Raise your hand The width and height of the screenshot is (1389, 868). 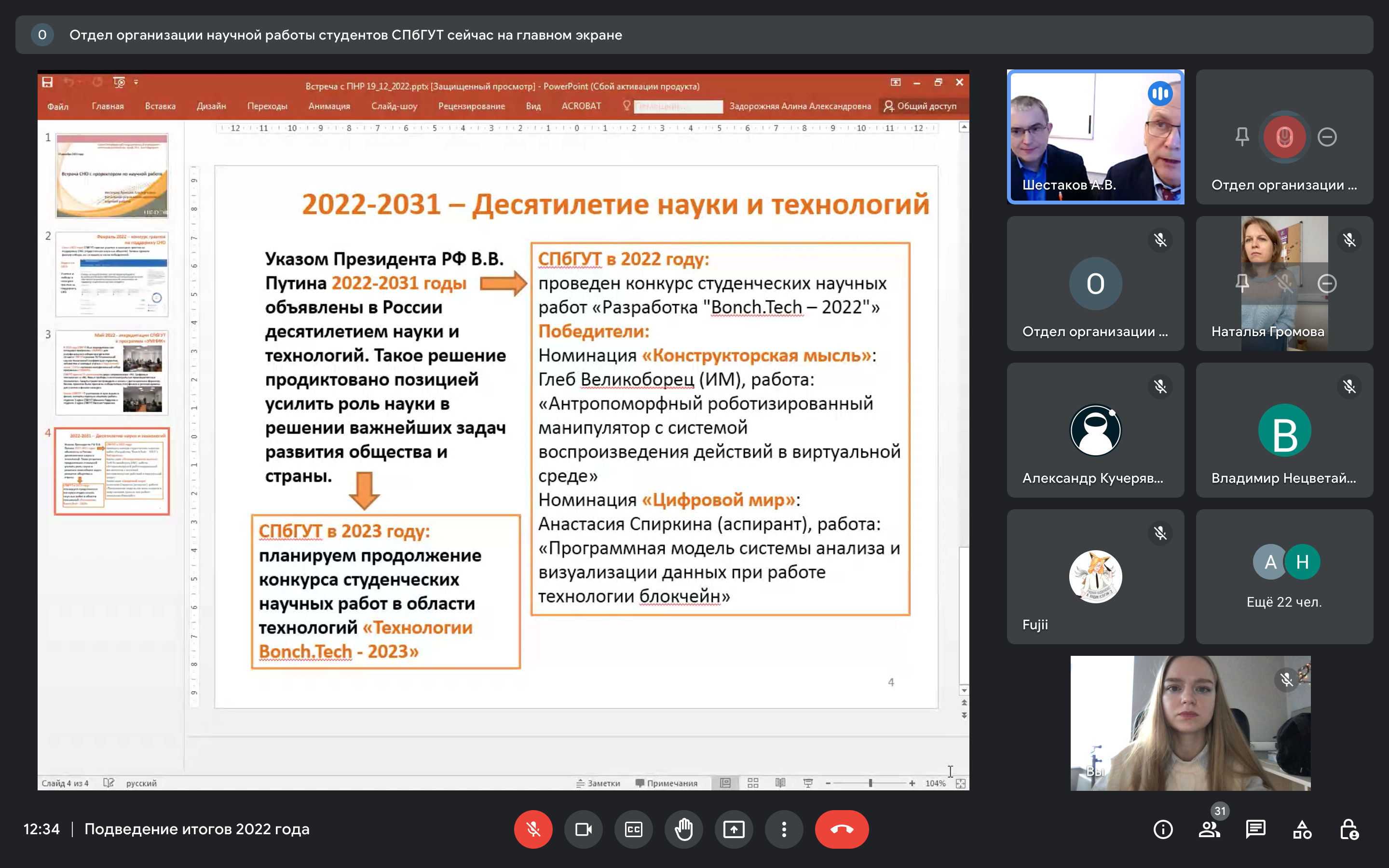point(683,829)
